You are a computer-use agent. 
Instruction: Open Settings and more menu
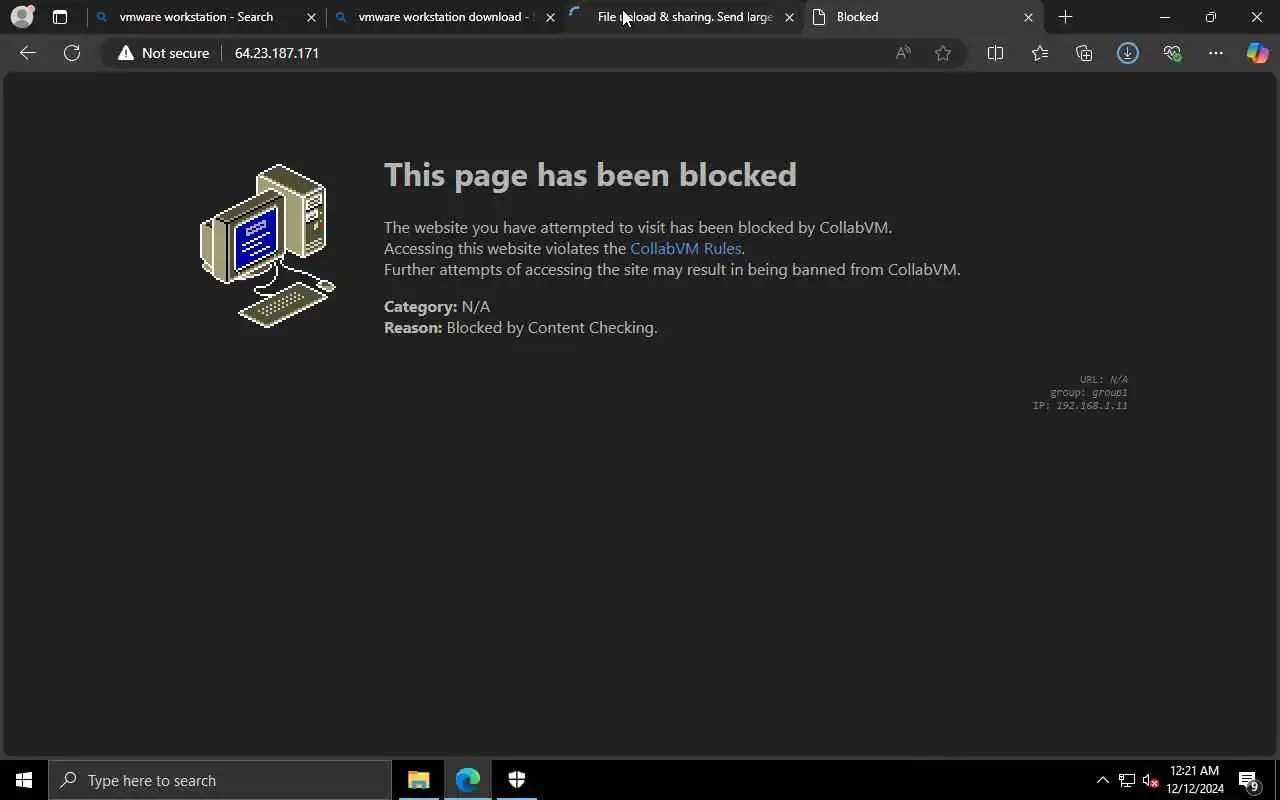pos(1216,53)
